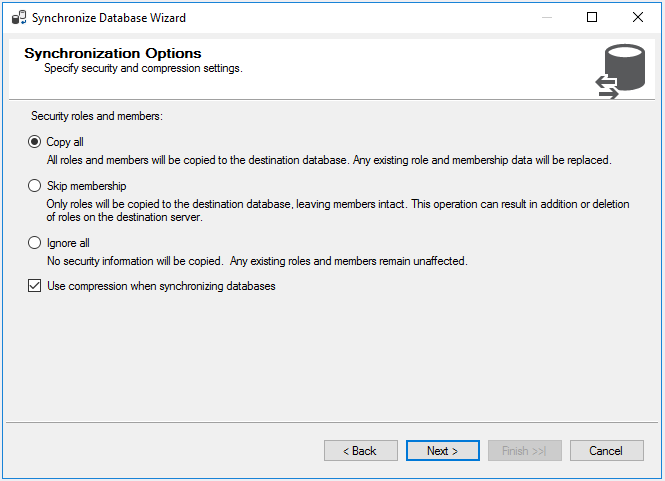Proceed with the Next button
Image resolution: width=665 pixels, height=481 pixels.
tap(442, 451)
